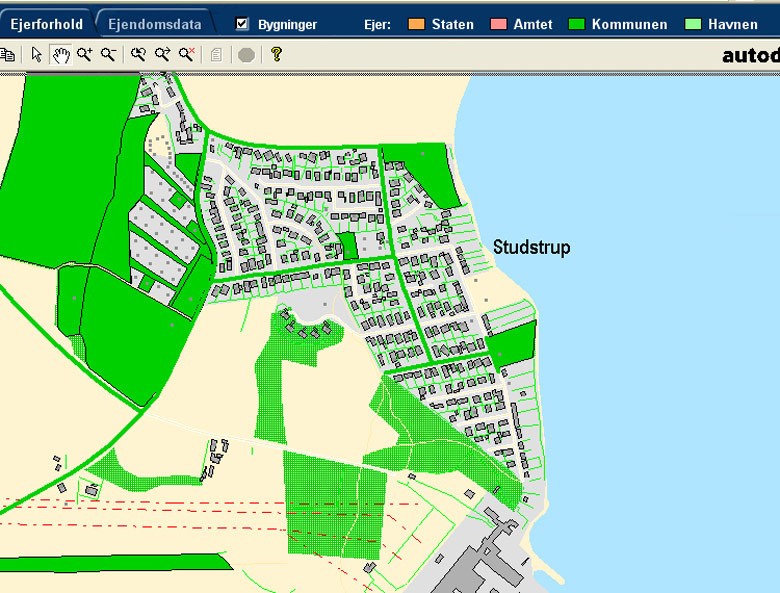Select the arrow pointer tool
The height and width of the screenshot is (593, 780).
point(36,55)
